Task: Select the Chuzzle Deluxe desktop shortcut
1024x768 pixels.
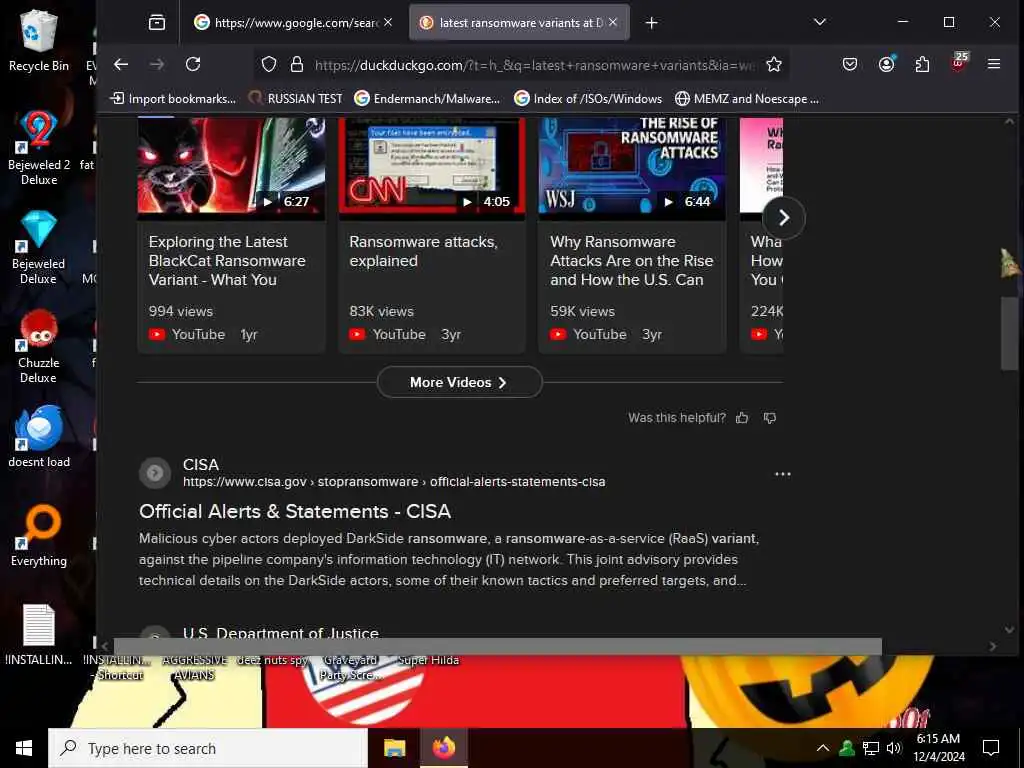Action: 39,346
